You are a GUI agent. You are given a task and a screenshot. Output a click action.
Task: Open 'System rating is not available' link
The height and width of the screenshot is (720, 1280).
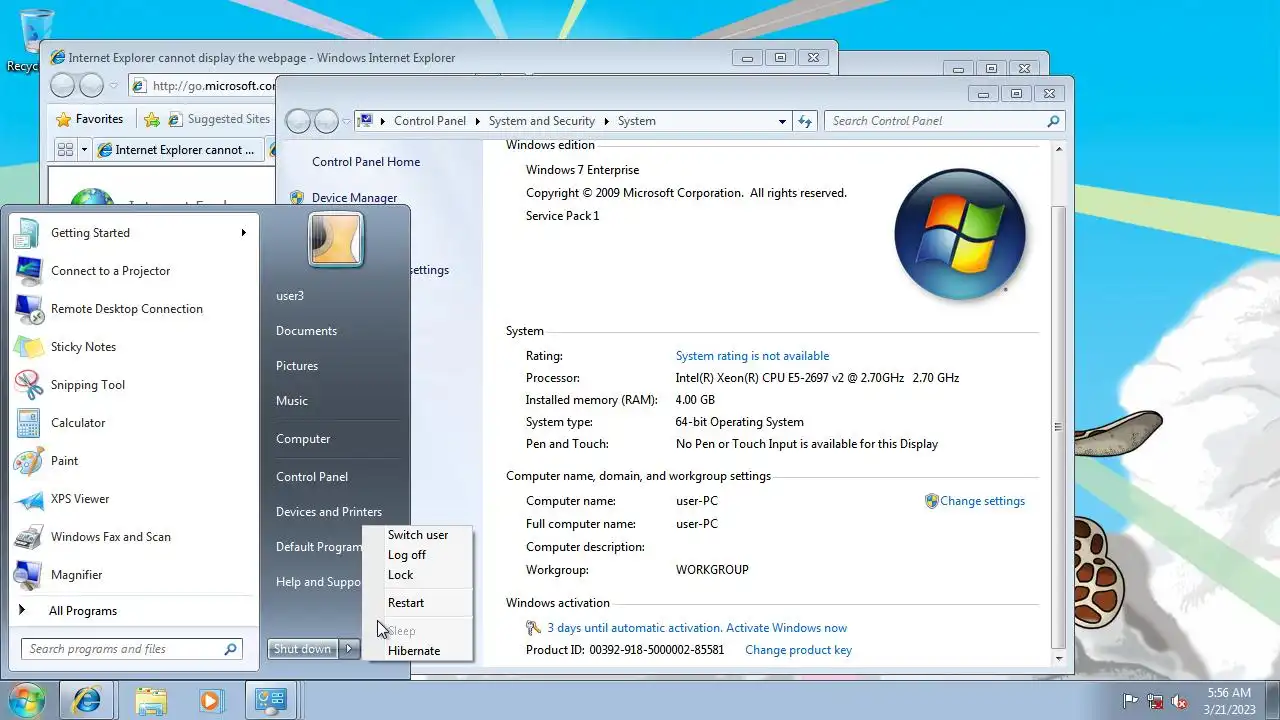pos(752,356)
